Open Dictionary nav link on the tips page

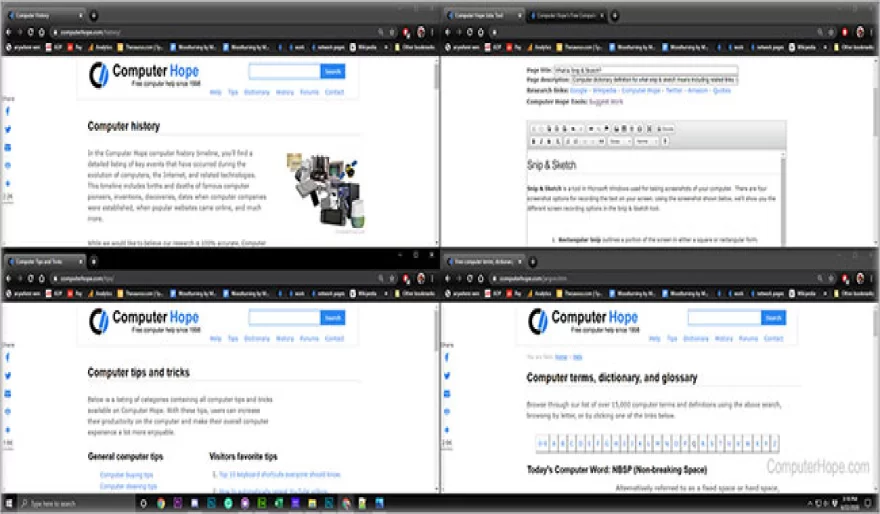(x=256, y=338)
